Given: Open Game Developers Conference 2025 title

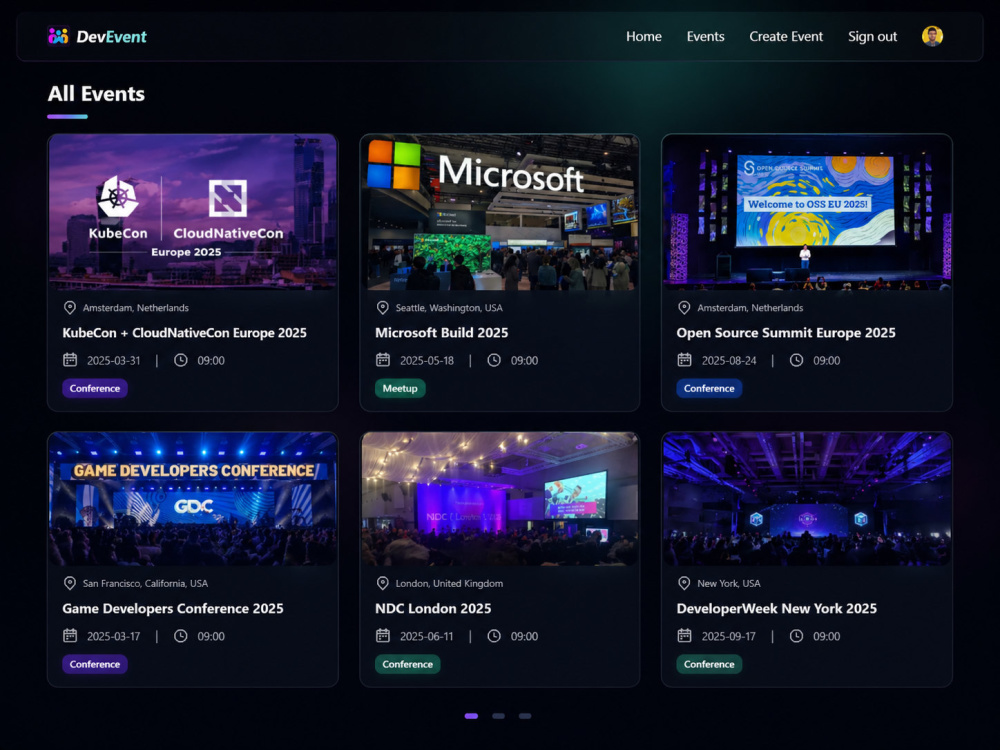Looking at the screenshot, I should click(173, 608).
